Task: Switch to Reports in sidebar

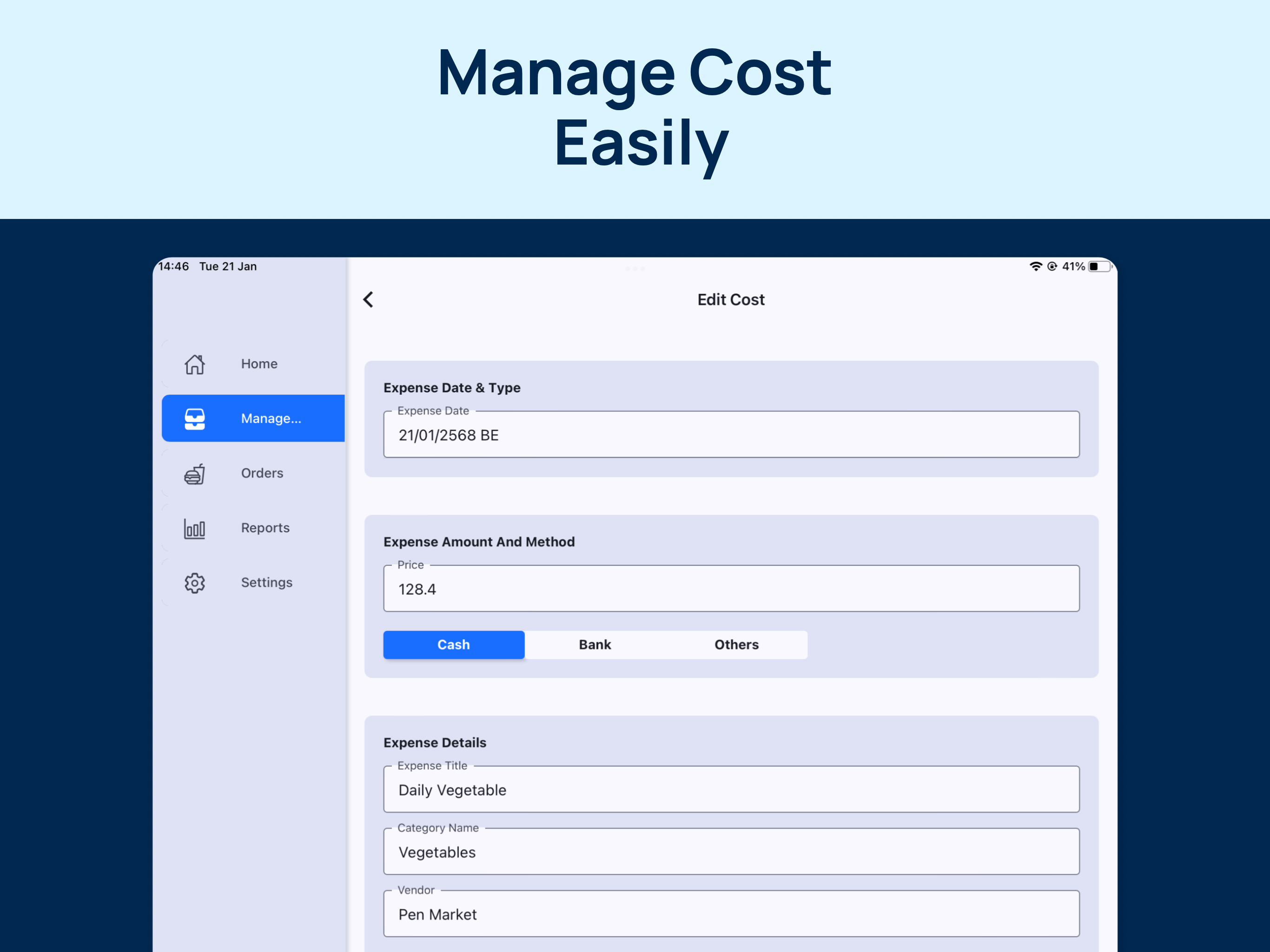Action: click(253, 528)
